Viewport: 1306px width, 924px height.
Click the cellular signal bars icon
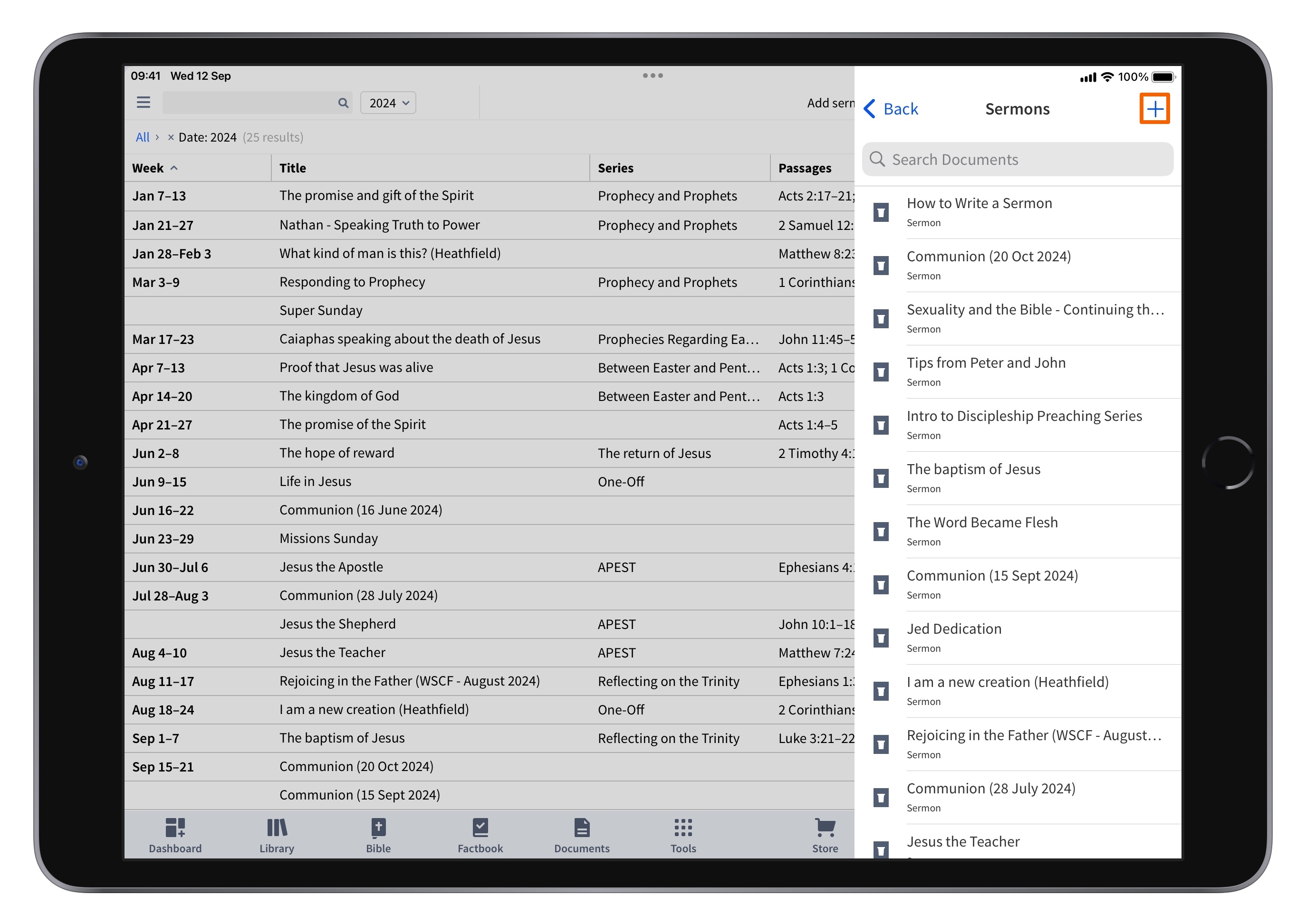(x=1088, y=77)
